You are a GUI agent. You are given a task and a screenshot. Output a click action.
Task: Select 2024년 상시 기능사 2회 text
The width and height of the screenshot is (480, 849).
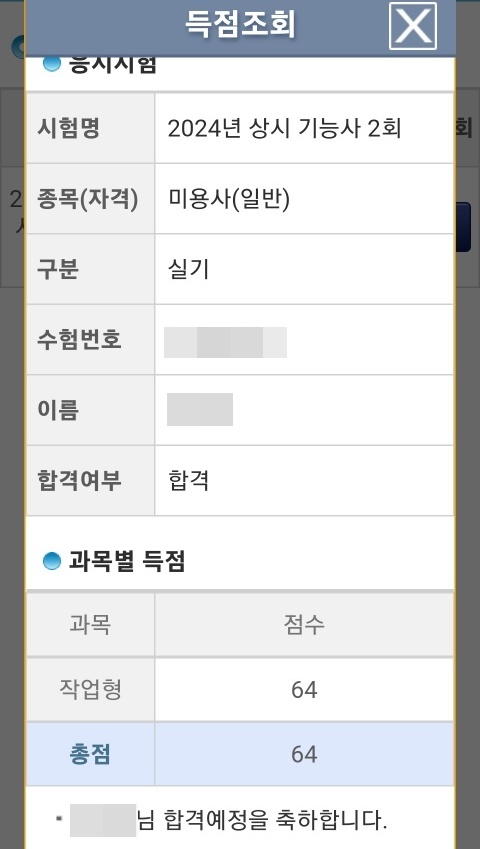(284, 129)
